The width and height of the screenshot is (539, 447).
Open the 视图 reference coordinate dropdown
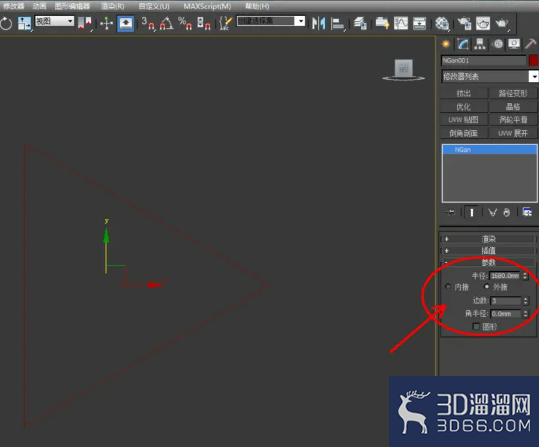[x=54, y=21]
